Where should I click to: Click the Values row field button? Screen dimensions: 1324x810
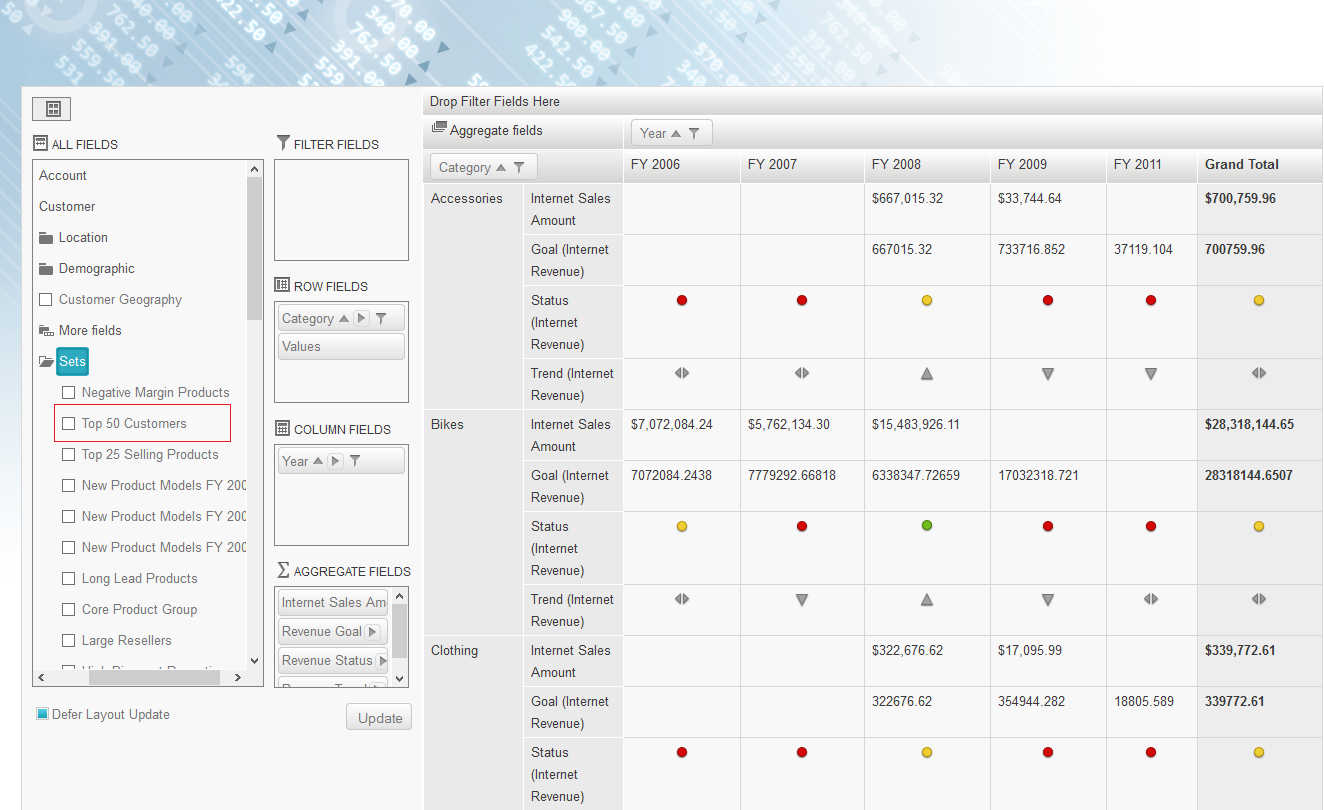click(341, 347)
